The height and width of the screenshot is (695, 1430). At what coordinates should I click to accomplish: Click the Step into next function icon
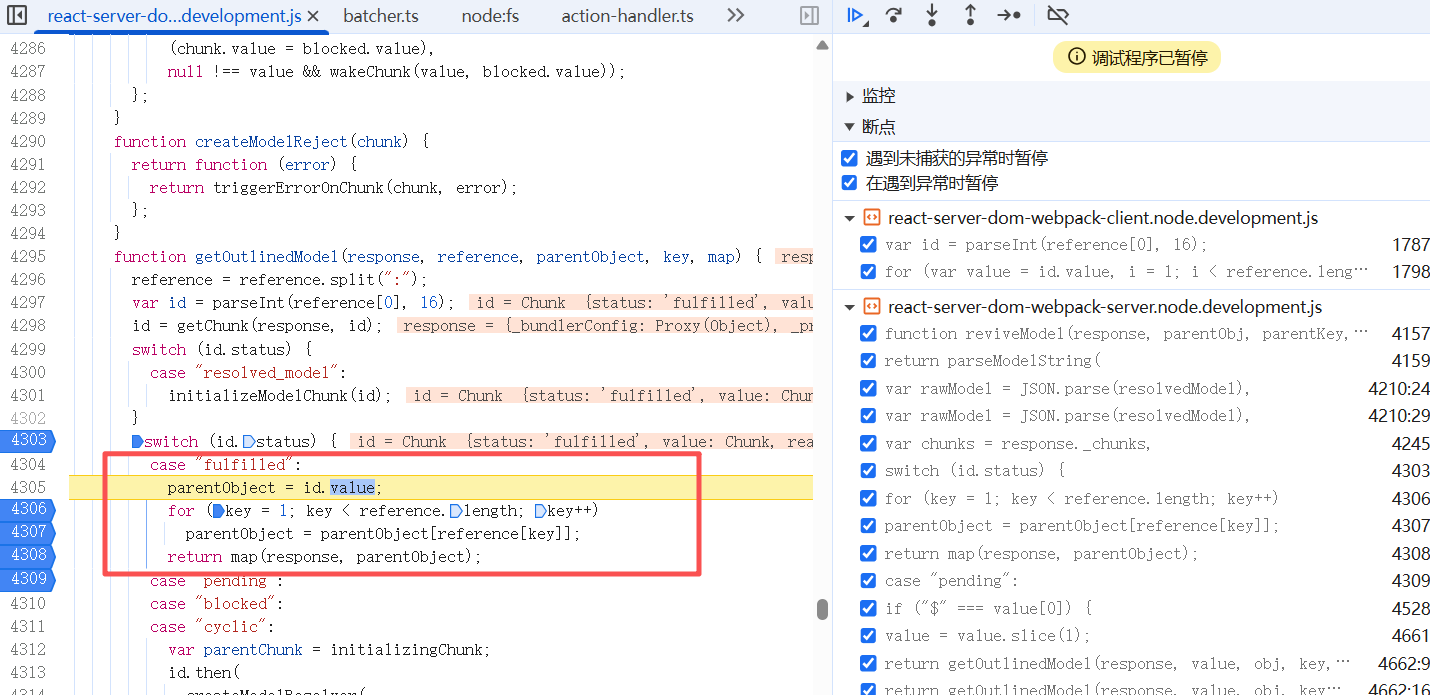pos(932,15)
